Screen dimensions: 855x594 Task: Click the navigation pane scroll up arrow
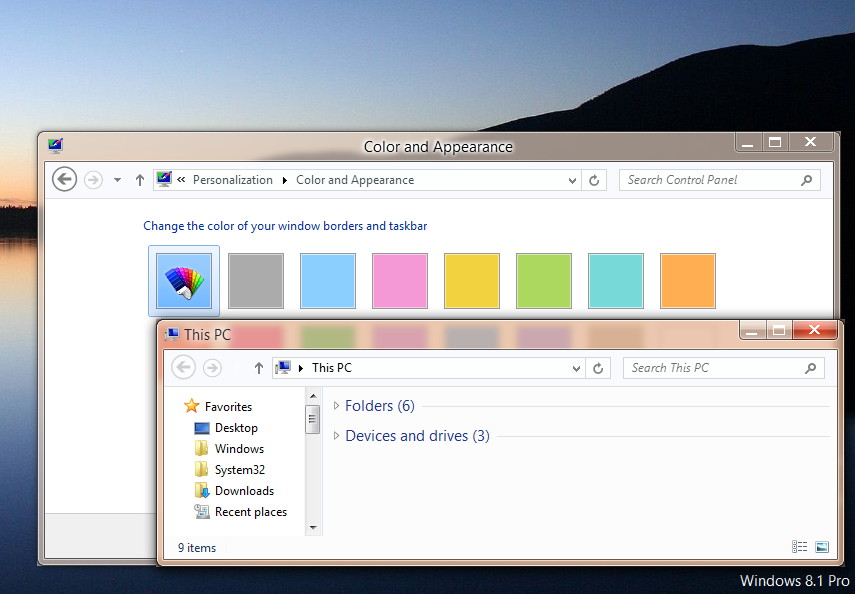click(313, 395)
